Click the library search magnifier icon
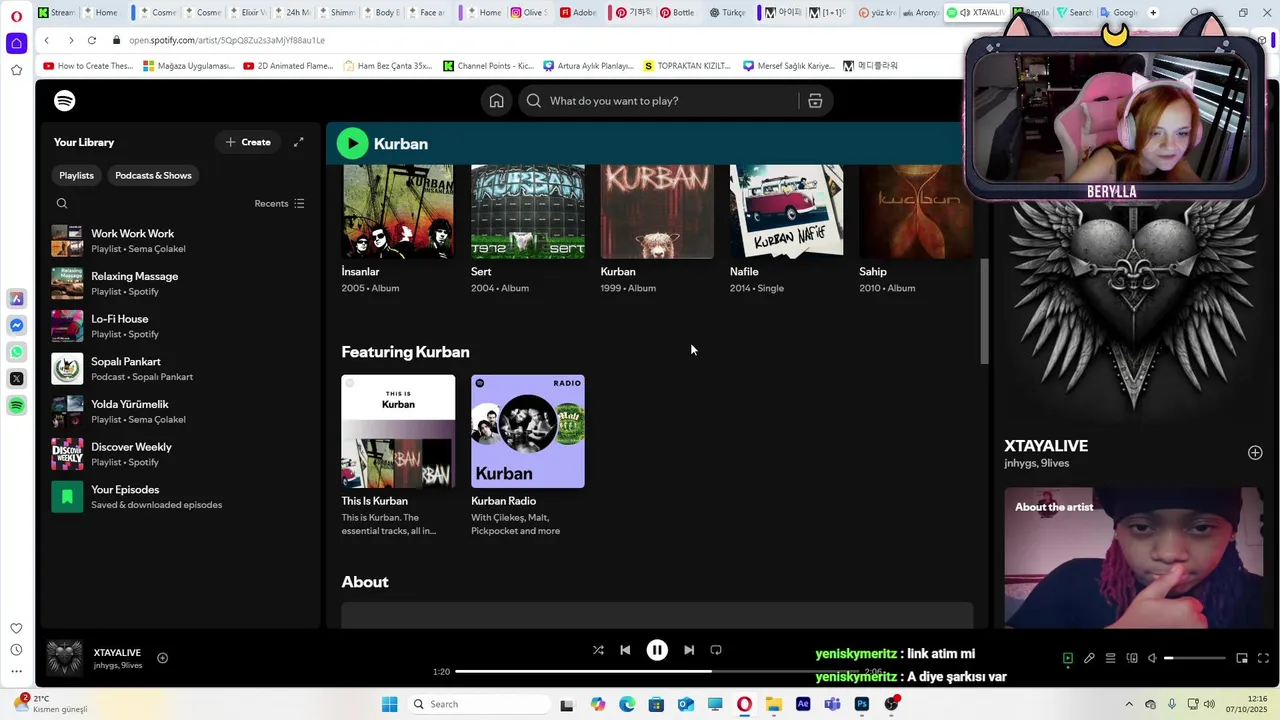Screen dimensions: 1280x720 point(62,204)
